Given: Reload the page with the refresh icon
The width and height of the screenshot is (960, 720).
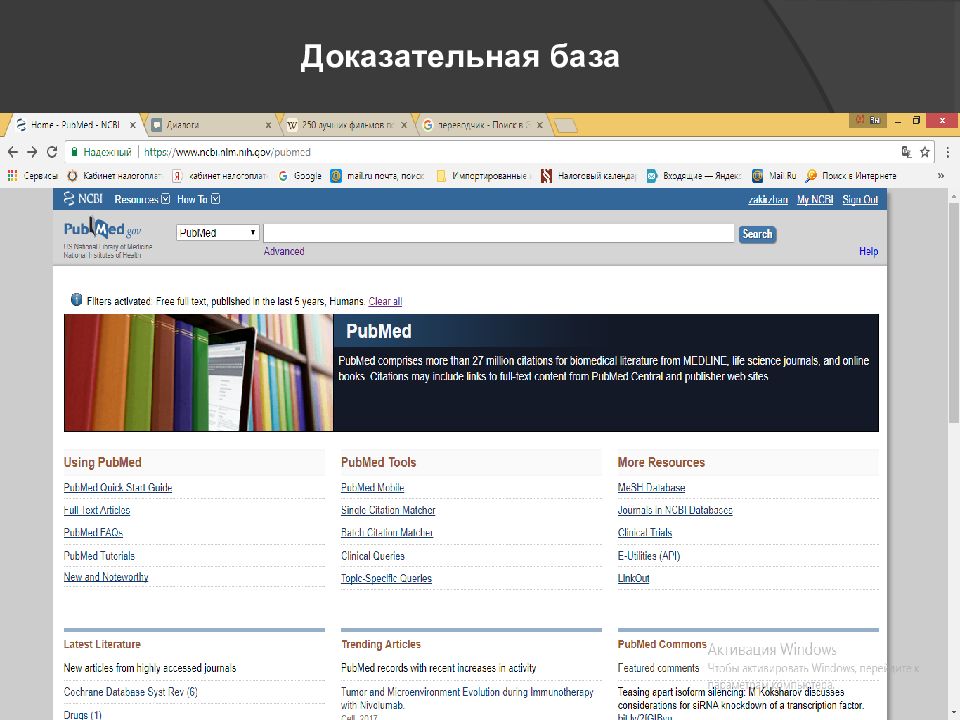Looking at the screenshot, I should 53,152.
